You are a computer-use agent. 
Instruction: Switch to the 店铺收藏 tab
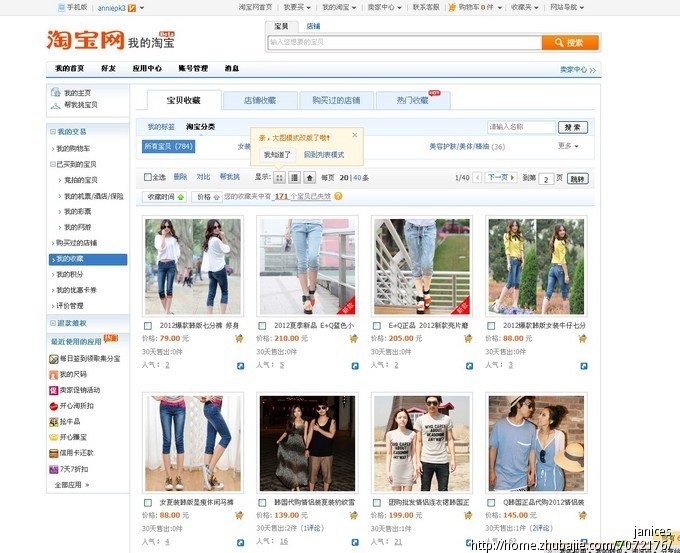pos(260,100)
